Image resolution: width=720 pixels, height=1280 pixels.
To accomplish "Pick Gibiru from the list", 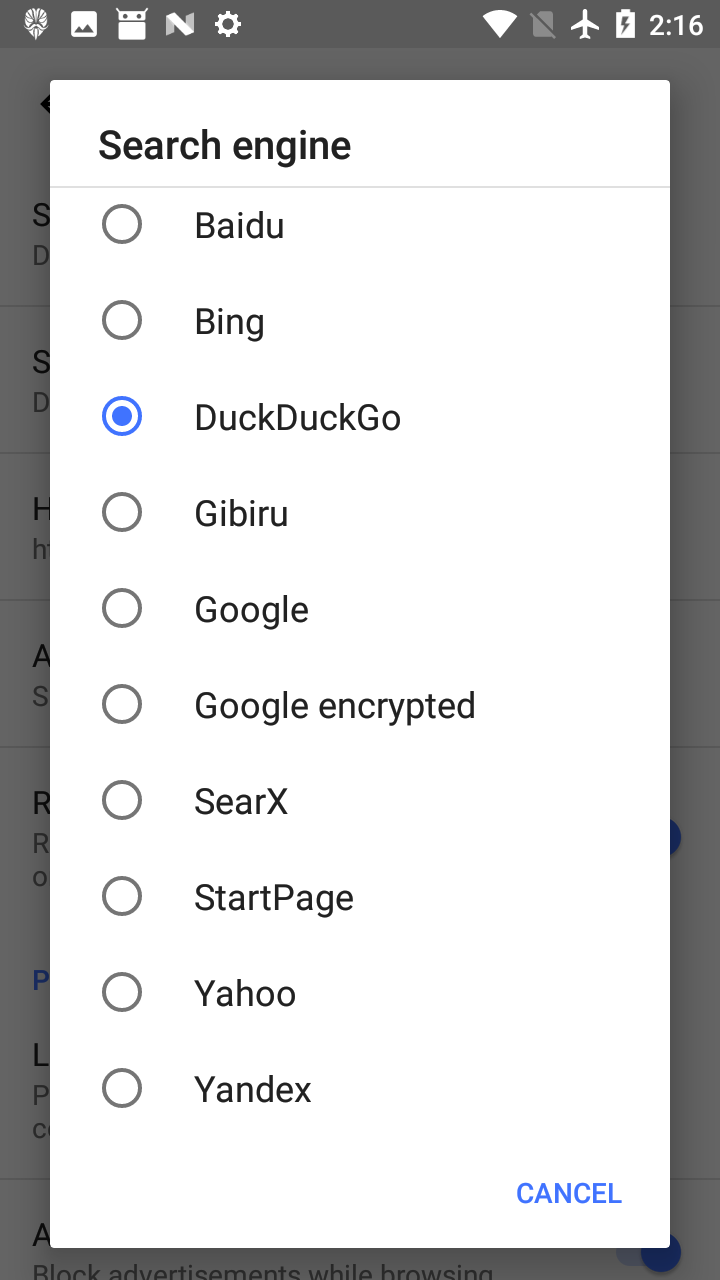I will pos(122,513).
